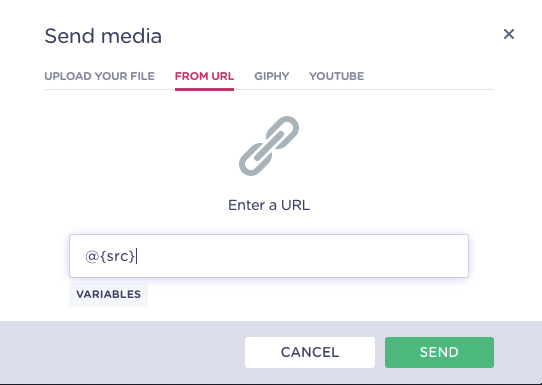Open the Variables picker below the input
This screenshot has width=542, height=385.
tap(109, 294)
